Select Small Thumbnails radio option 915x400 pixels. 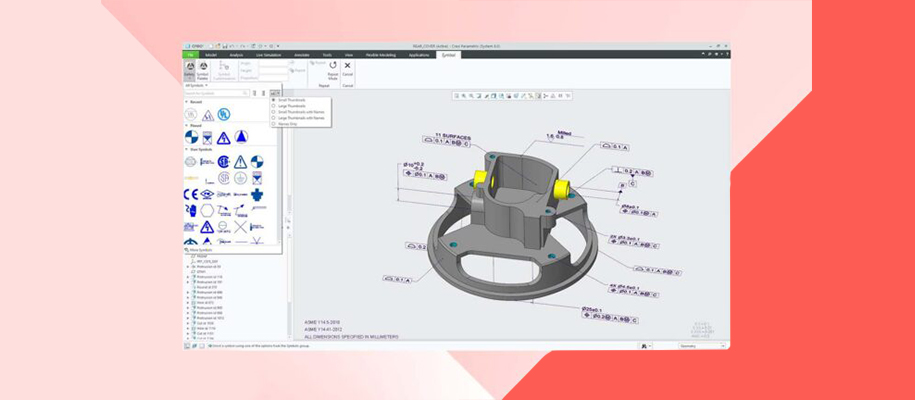pyautogui.click(x=274, y=100)
